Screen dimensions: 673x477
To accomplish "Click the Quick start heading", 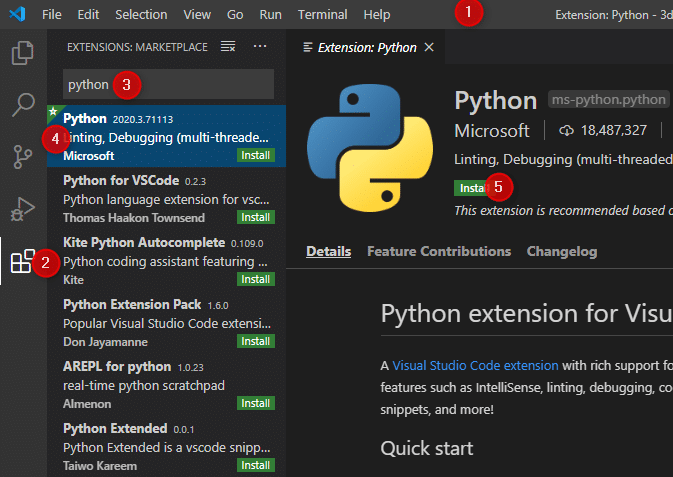I will [x=427, y=448].
